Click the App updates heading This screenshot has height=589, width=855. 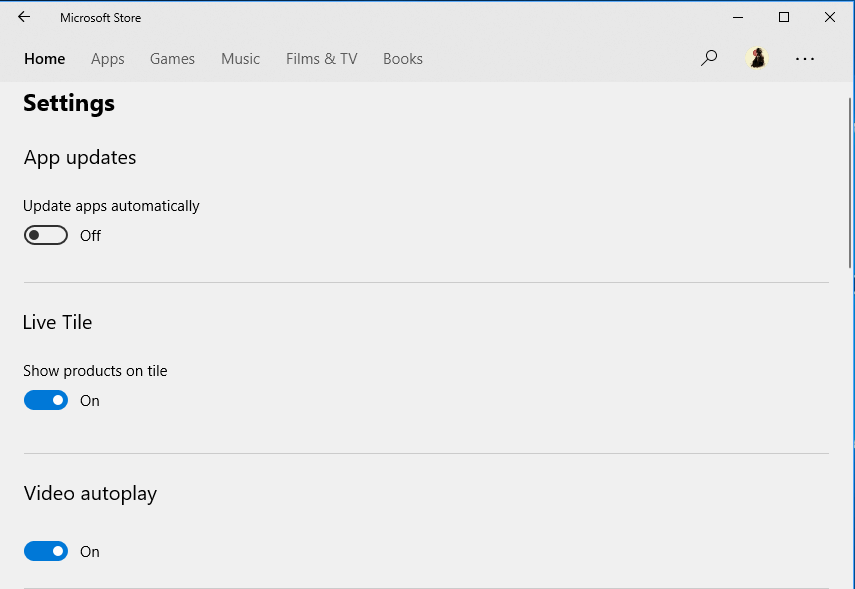tap(80, 158)
